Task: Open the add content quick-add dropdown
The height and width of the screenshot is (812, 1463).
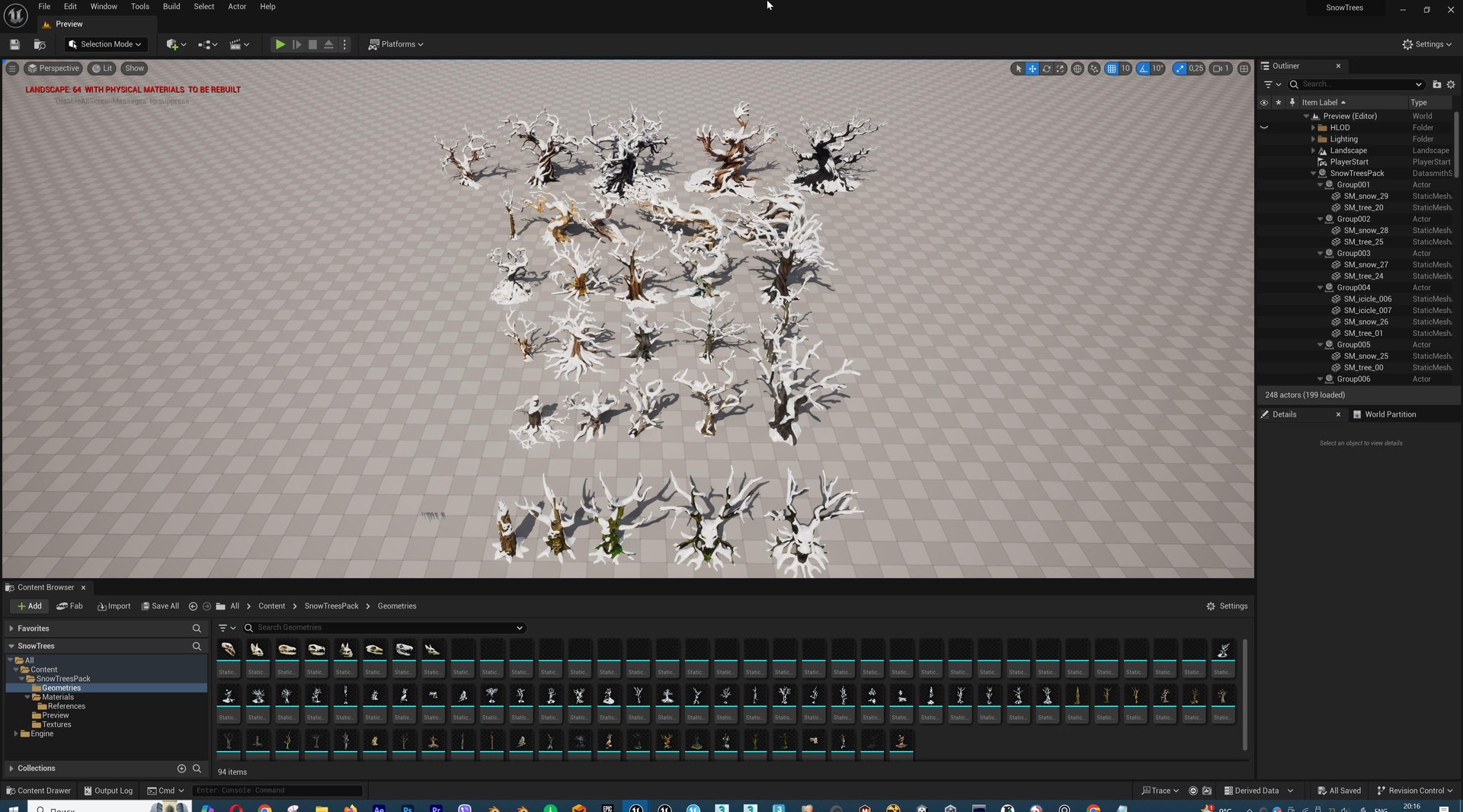Action: 176,44
